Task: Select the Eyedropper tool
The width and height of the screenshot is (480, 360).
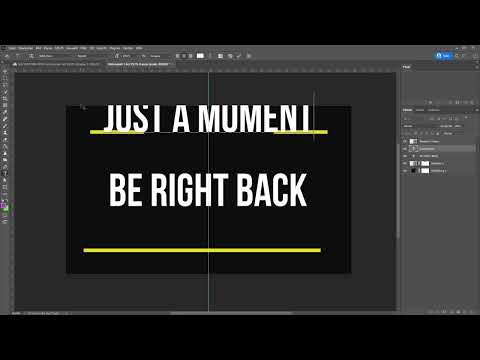Action: (x=5, y=112)
